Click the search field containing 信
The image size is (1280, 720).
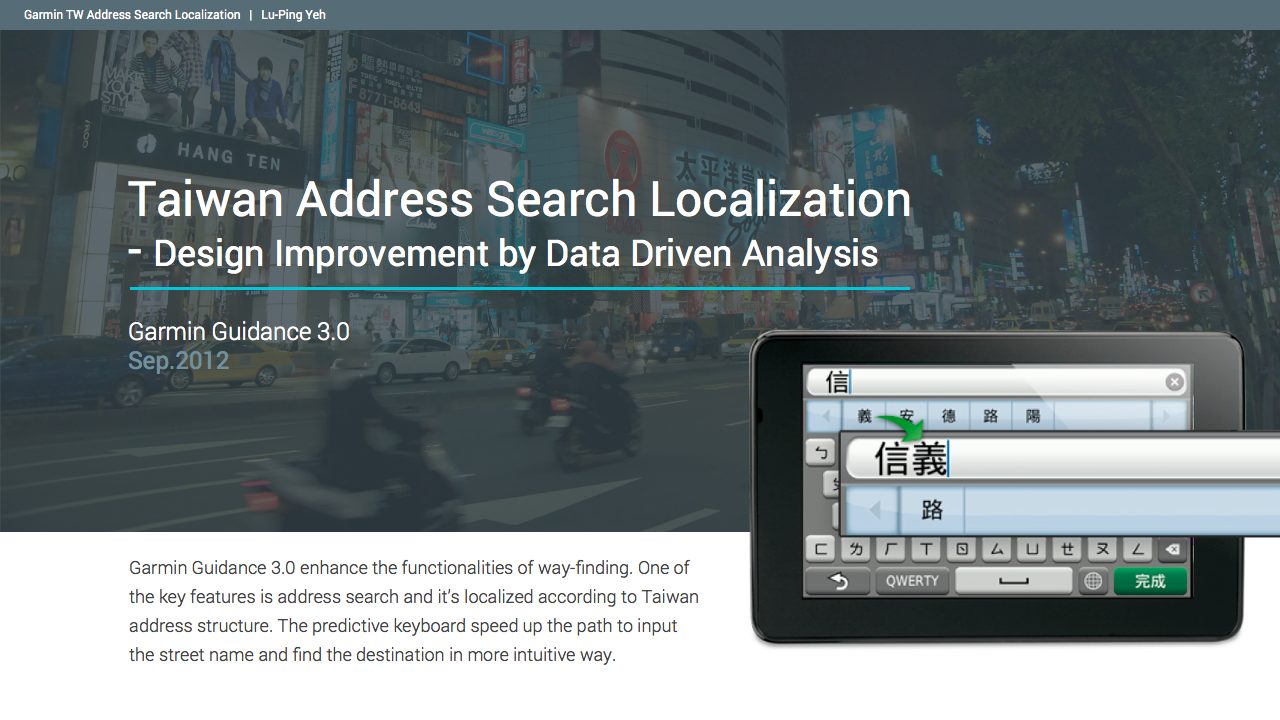996,382
